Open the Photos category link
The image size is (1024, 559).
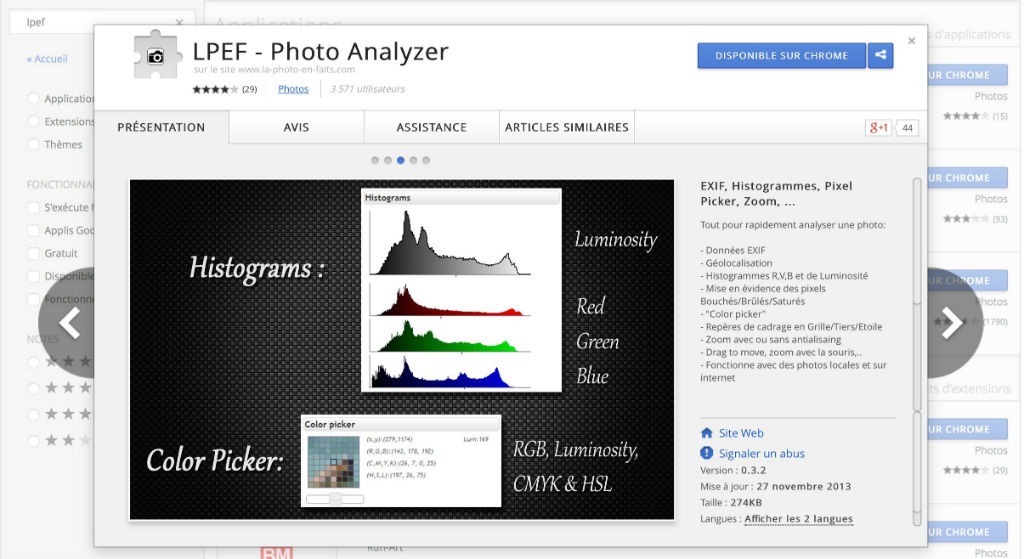click(293, 89)
